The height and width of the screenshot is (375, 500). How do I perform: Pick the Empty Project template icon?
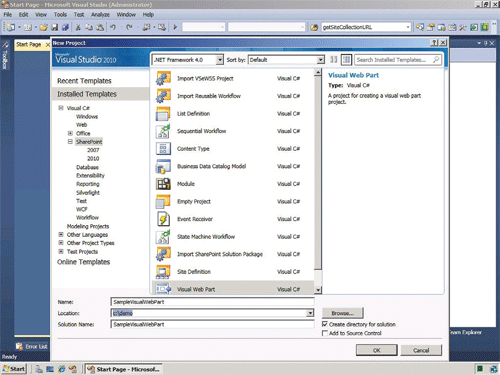(163, 201)
